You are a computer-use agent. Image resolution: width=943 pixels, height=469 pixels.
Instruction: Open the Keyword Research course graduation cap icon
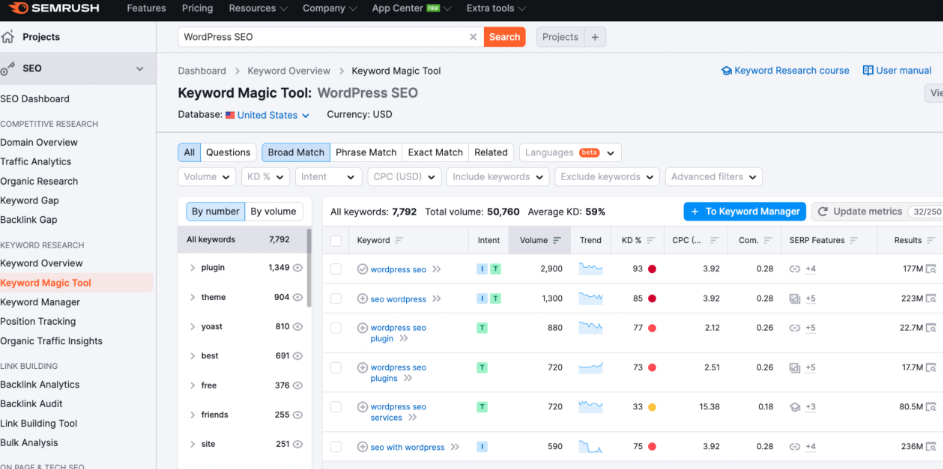(726, 71)
